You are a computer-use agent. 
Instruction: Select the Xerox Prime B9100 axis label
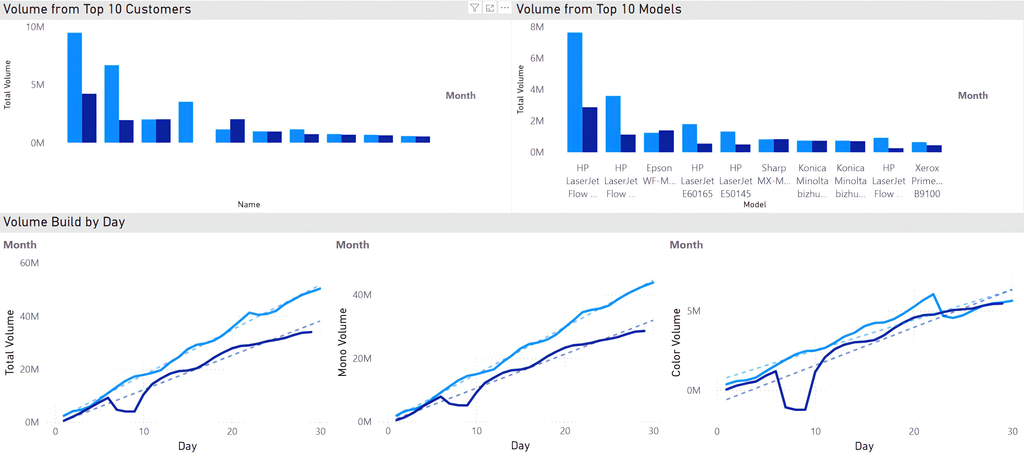click(926, 180)
